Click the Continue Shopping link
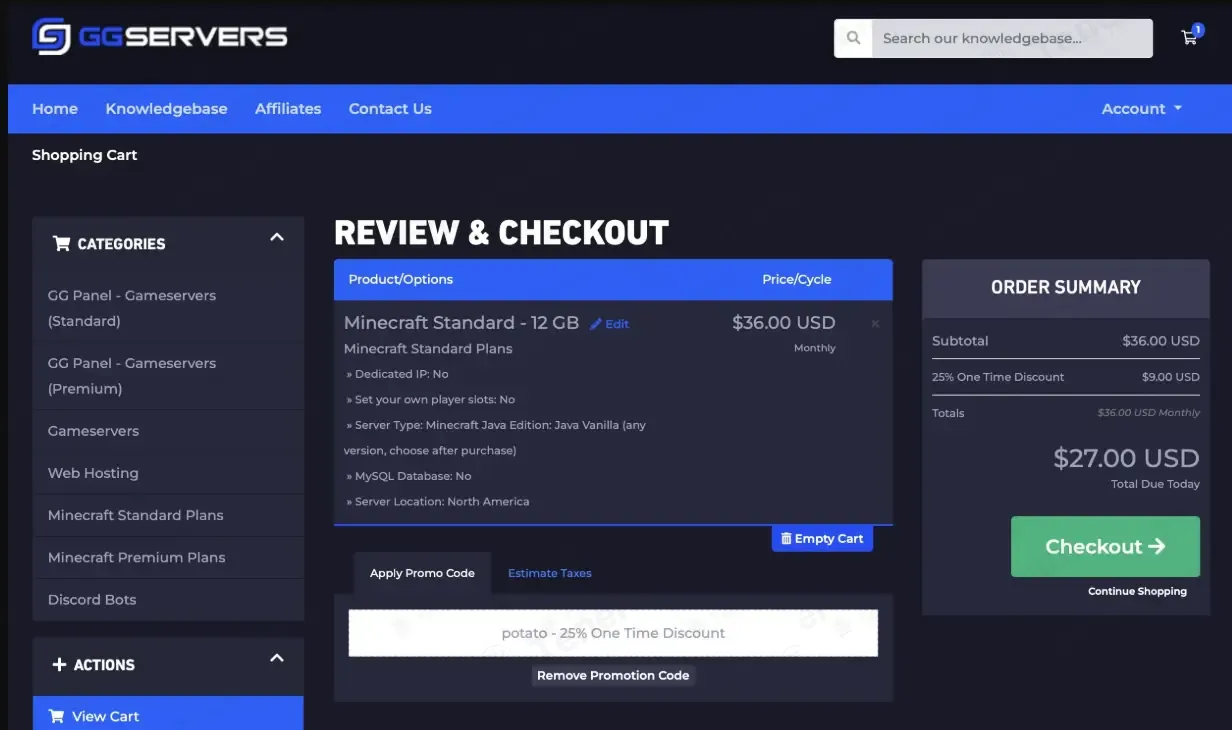 tap(1137, 591)
